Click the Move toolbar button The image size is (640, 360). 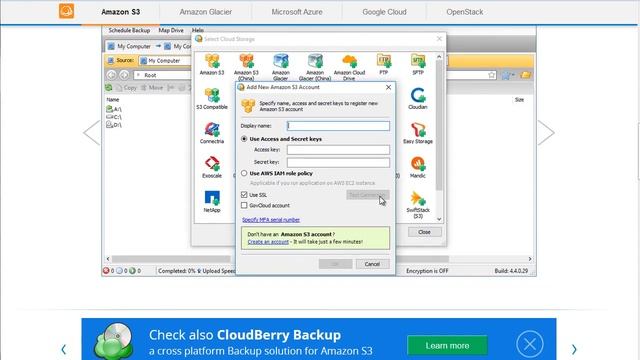coord(152,87)
